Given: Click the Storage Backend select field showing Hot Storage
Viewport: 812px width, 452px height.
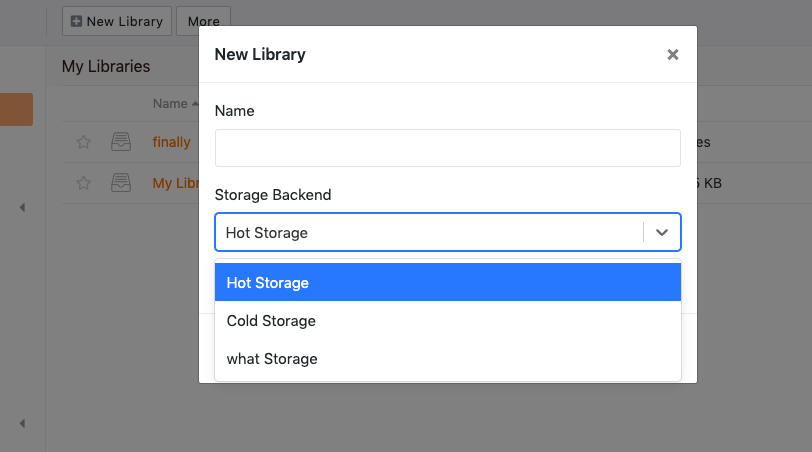Looking at the screenshot, I should (430, 232).
